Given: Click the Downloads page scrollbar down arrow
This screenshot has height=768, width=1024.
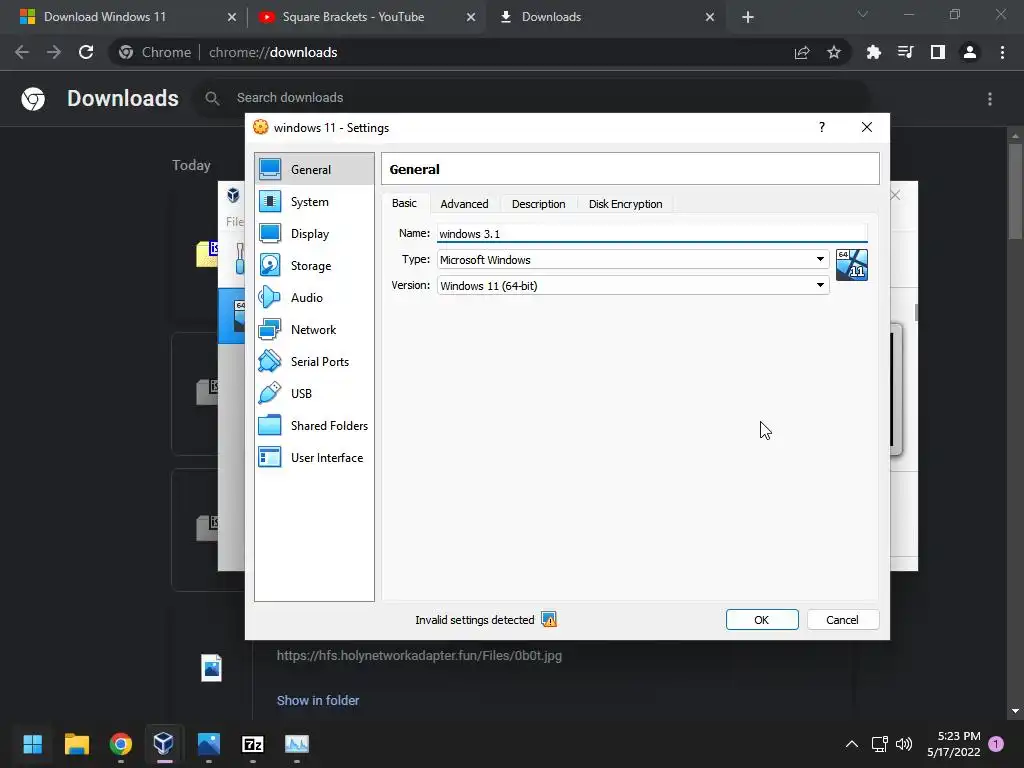Looking at the screenshot, I should 1015,711.
